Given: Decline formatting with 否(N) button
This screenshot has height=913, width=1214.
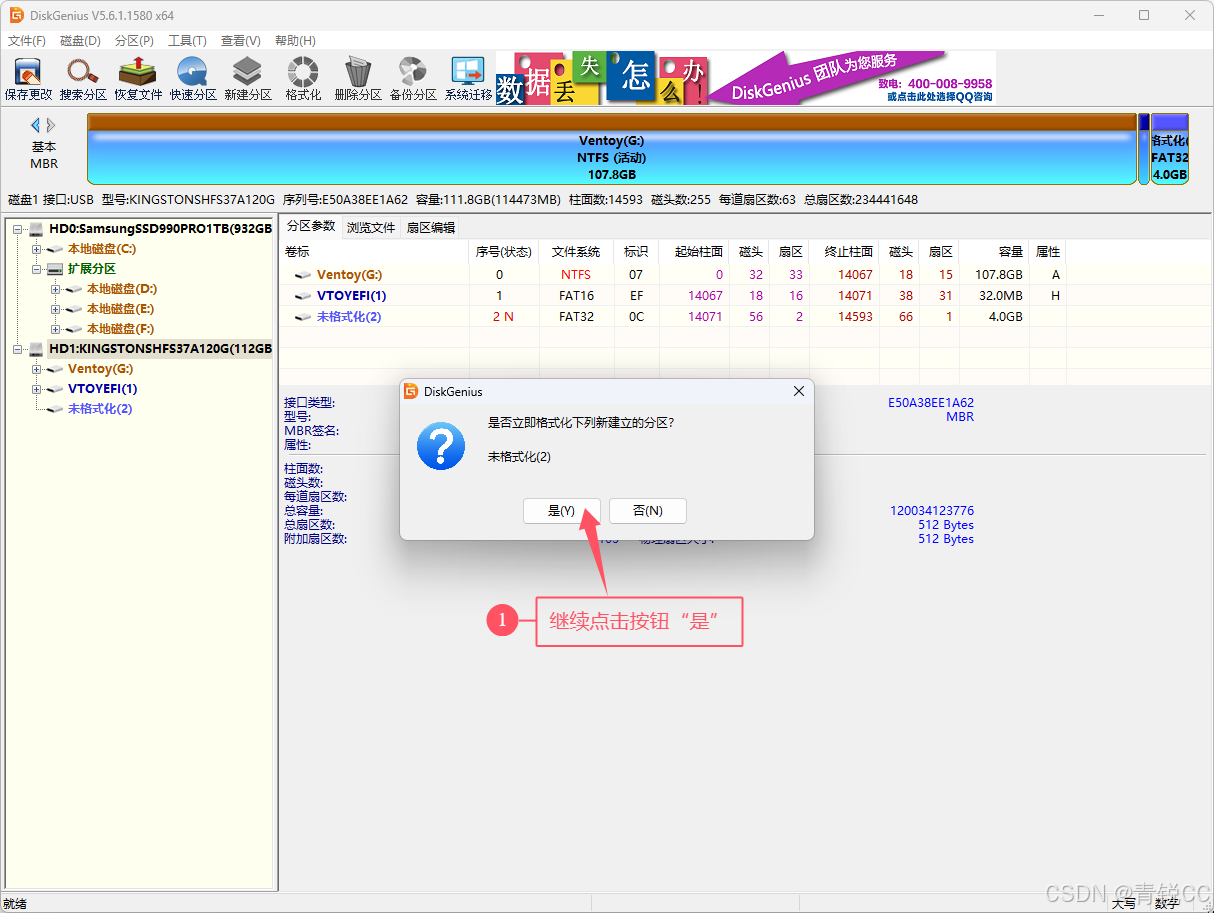Looking at the screenshot, I should click(x=648, y=510).
